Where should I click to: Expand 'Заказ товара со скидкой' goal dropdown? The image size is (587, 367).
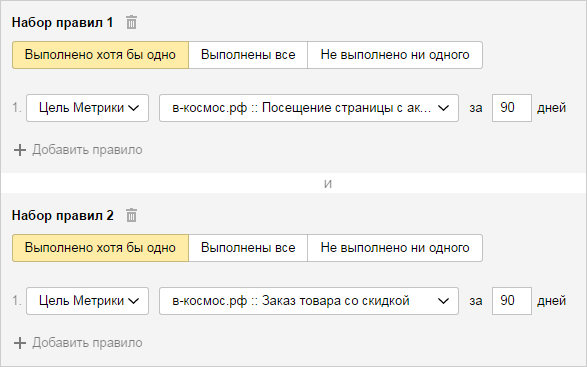click(309, 301)
